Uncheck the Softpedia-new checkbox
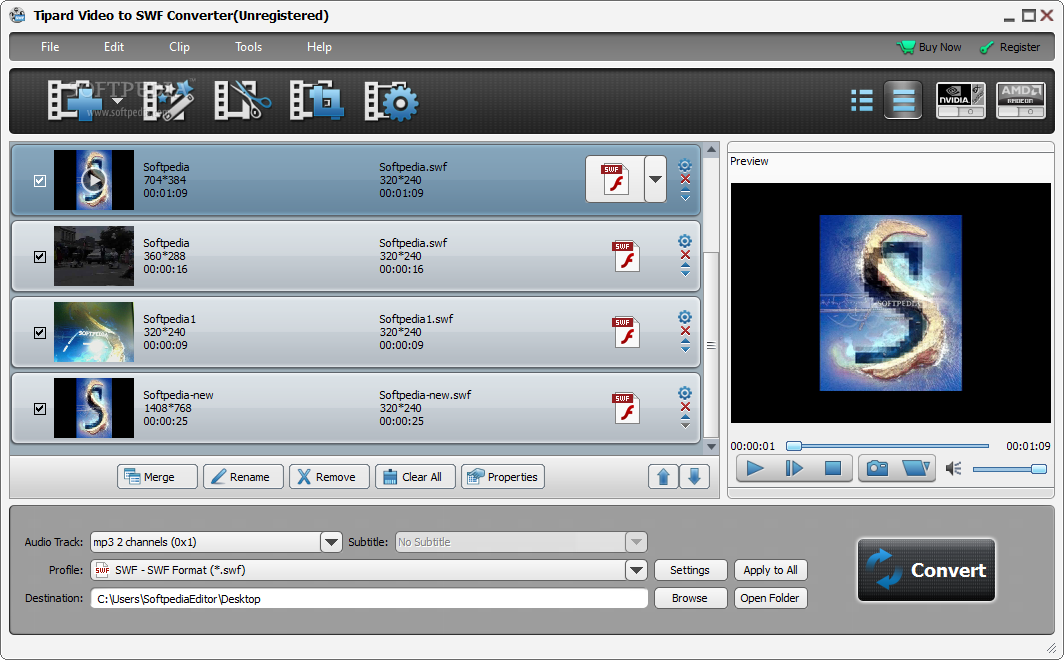The width and height of the screenshot is (1064, 660). click(x=40, y=408)
